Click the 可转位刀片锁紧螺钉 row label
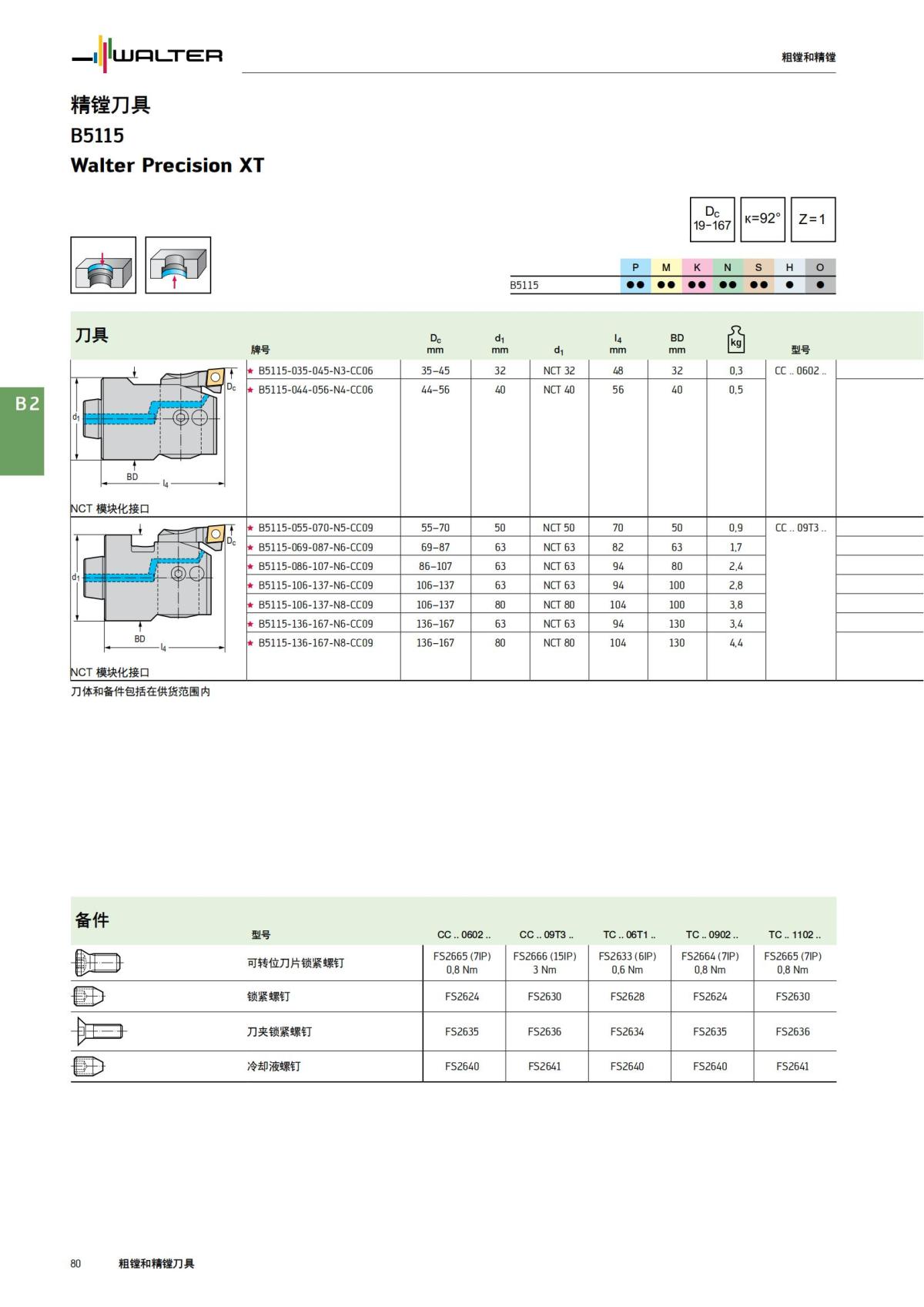The image size is (924, 1307). coord(296,963)
